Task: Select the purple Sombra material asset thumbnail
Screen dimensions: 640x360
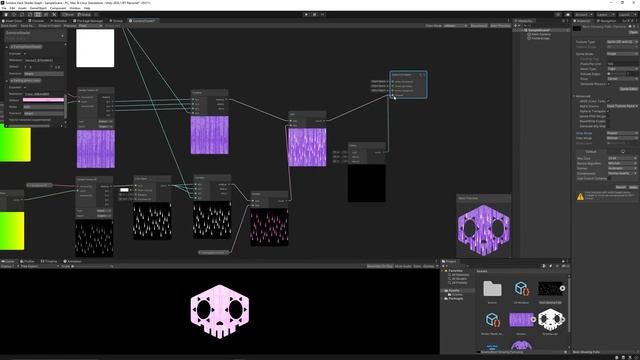Action: pos(521,320)
